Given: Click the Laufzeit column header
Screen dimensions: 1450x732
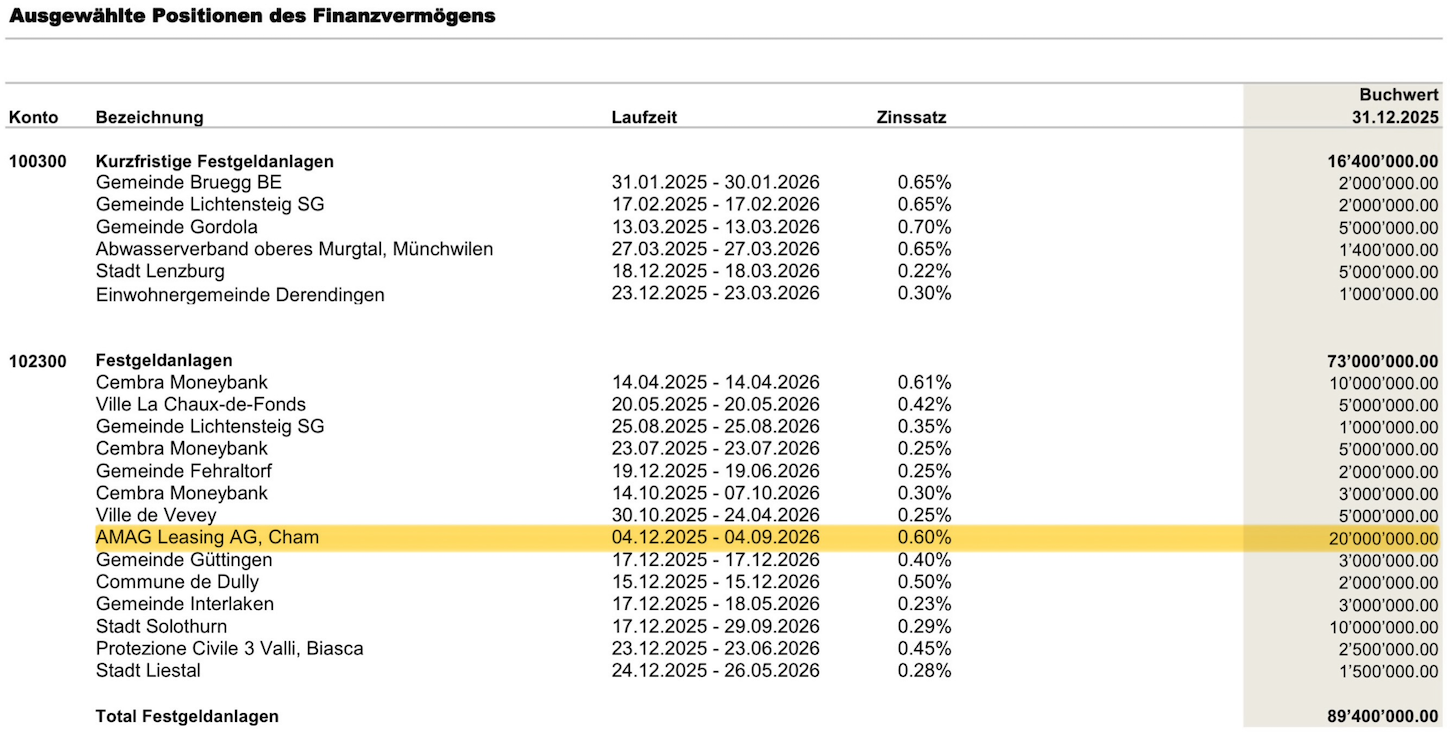Looking at the screenshot, I should click(x=644, y=117).
